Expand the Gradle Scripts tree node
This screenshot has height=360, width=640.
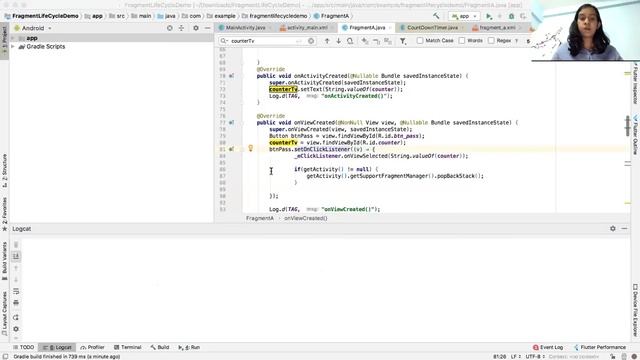click(13, 47)
